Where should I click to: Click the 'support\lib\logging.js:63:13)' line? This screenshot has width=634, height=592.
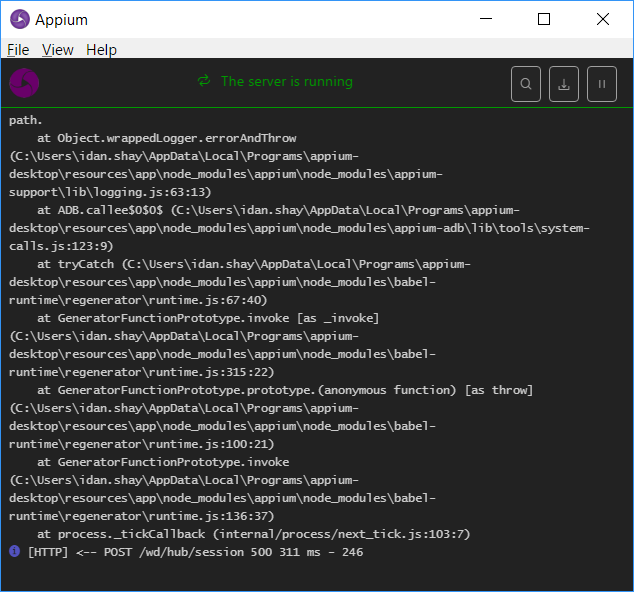pos(110,192)
